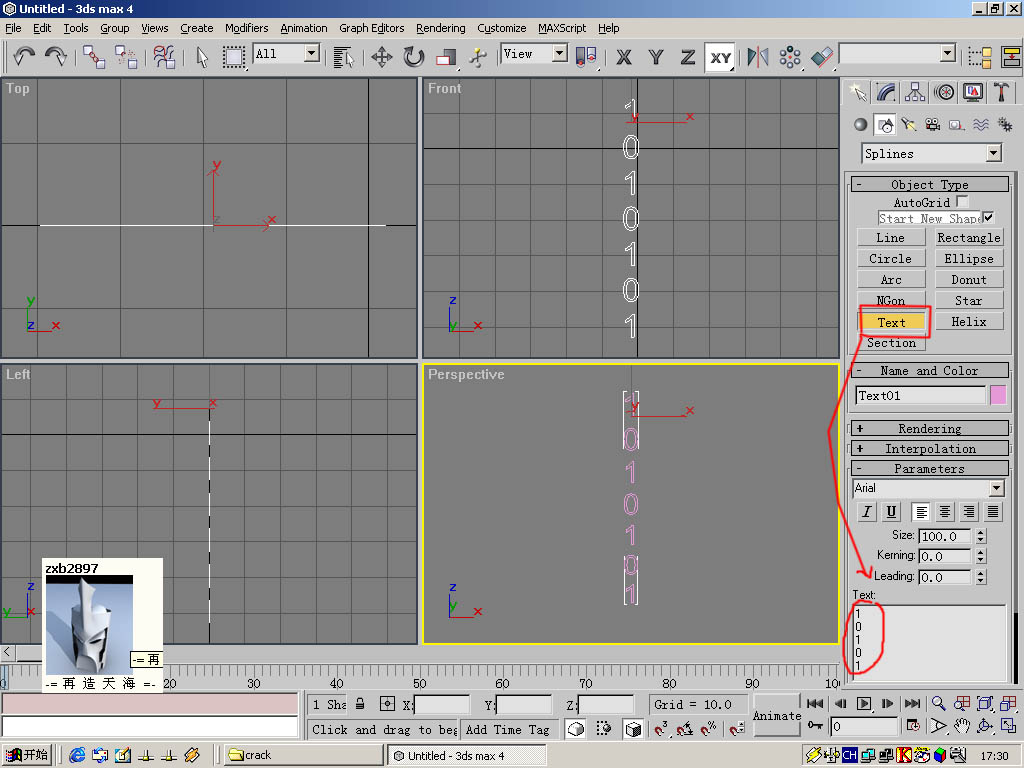Open the Modify panel tab
This screenshot has width=1024, height=768.
coord(886,92)
